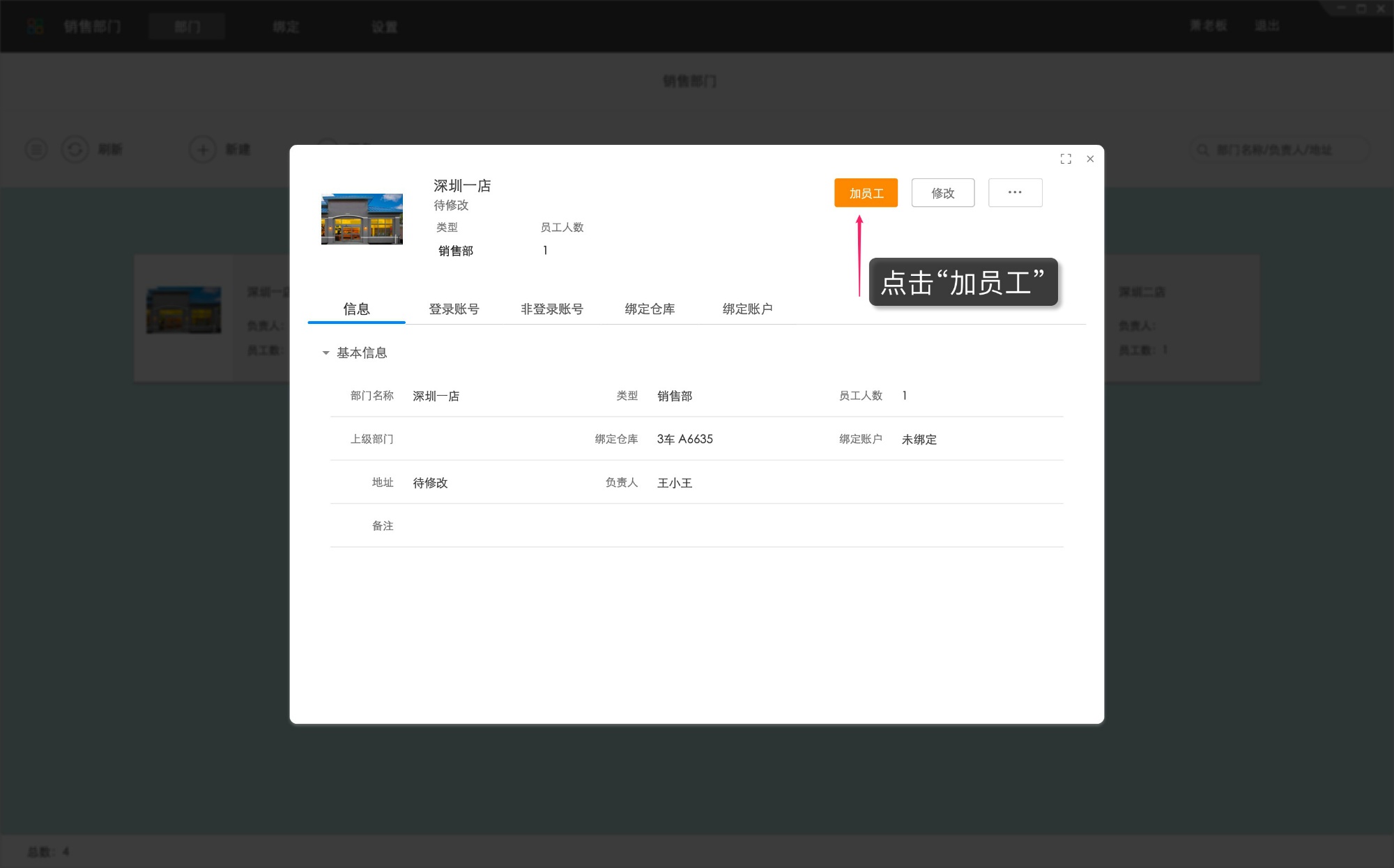
Task: Select 绑定 in the top navigation
Action: [284, 26]
